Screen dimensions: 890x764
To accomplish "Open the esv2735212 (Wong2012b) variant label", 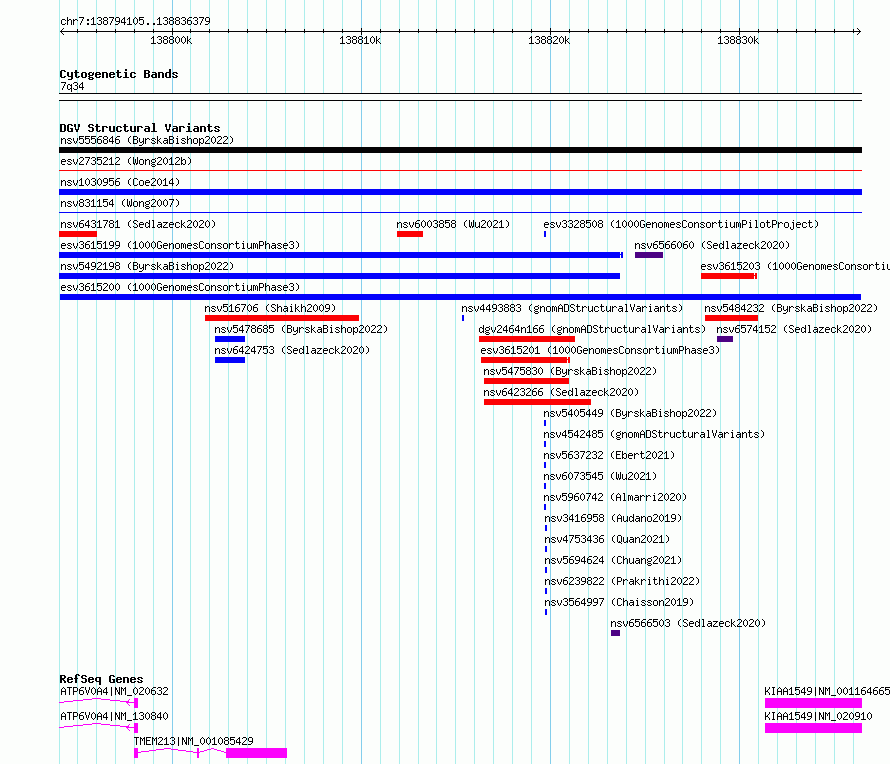I will 126,161.
